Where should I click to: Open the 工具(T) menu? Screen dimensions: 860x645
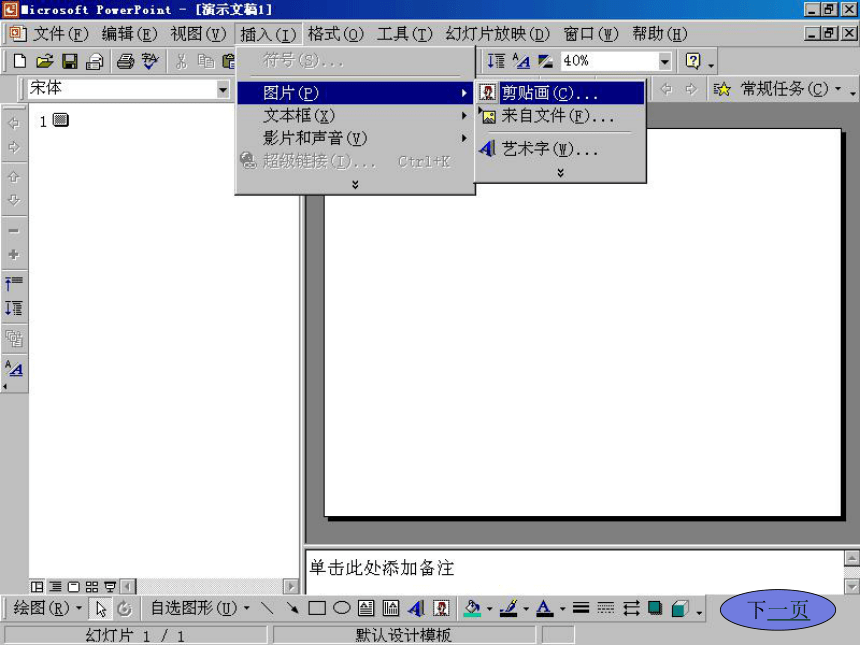(405, 34)
